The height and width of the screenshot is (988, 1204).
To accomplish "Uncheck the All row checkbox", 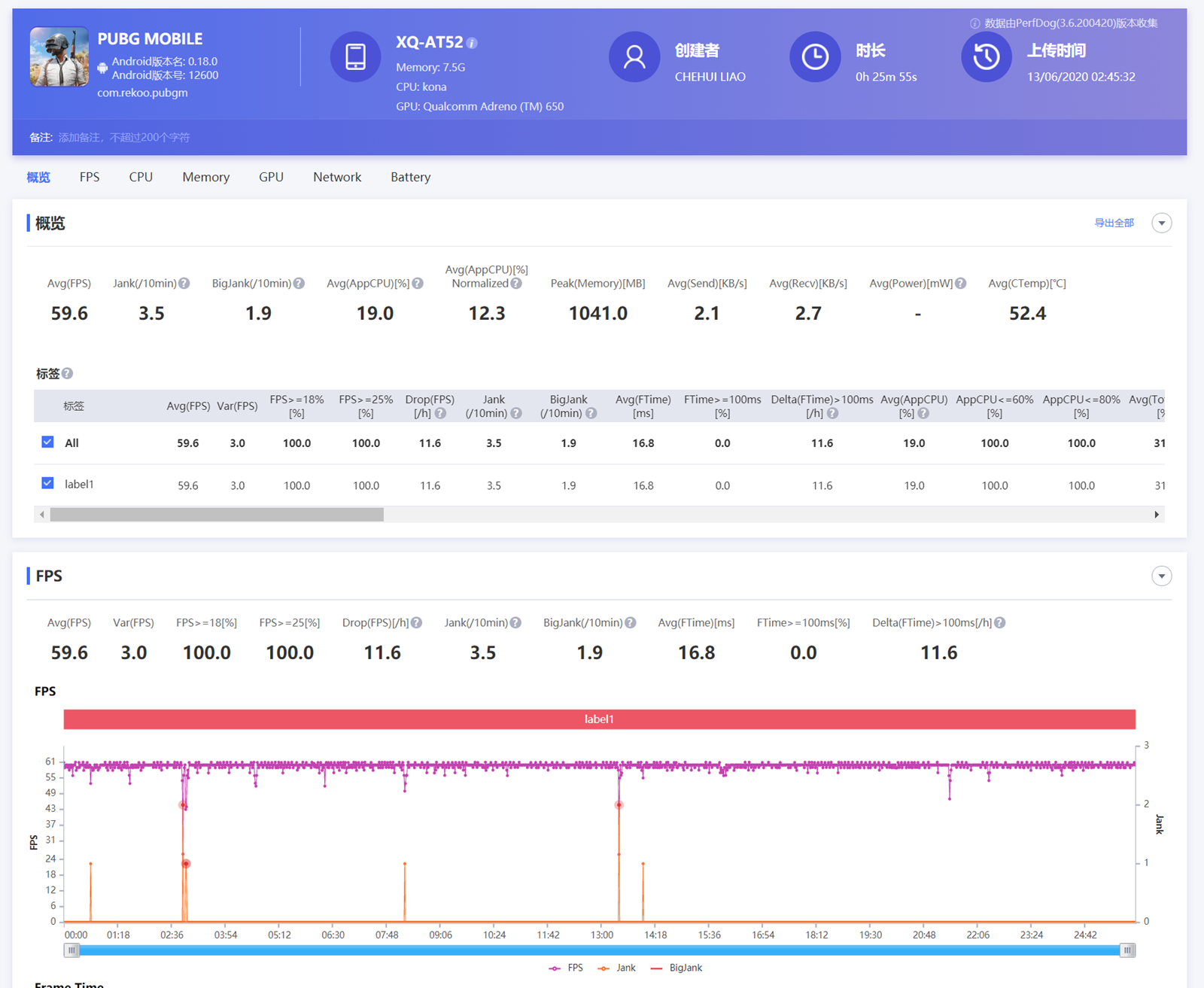I will pos(47,442).
